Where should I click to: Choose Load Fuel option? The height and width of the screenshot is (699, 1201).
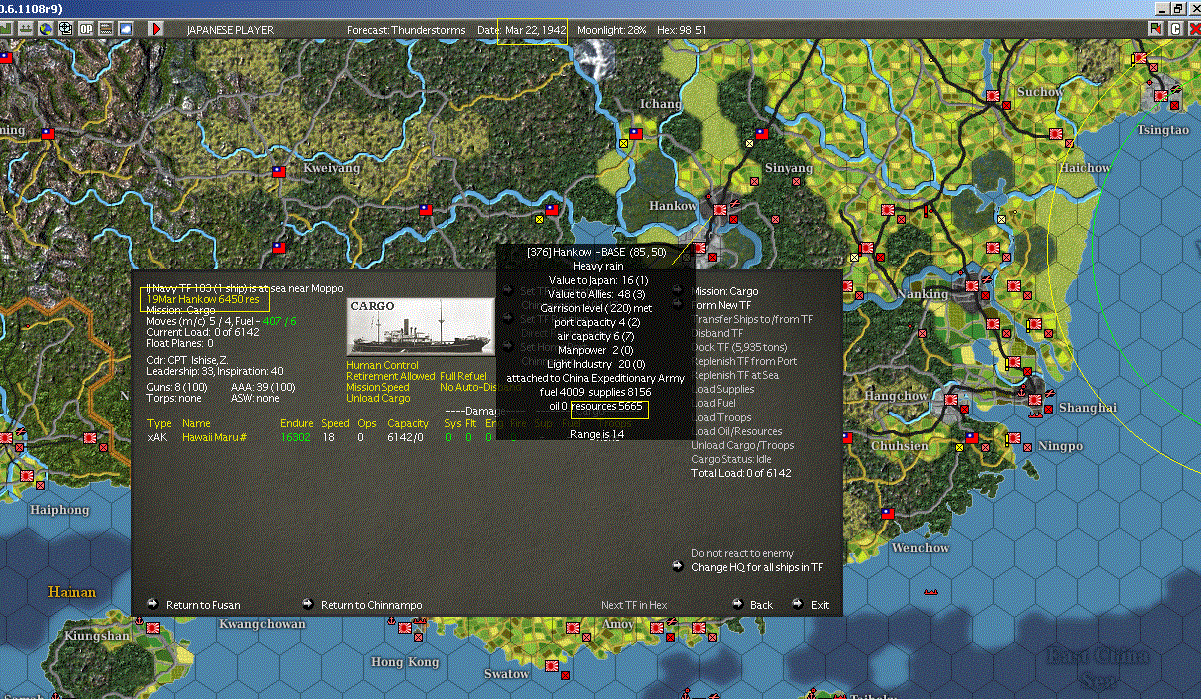tap(714, 403)
